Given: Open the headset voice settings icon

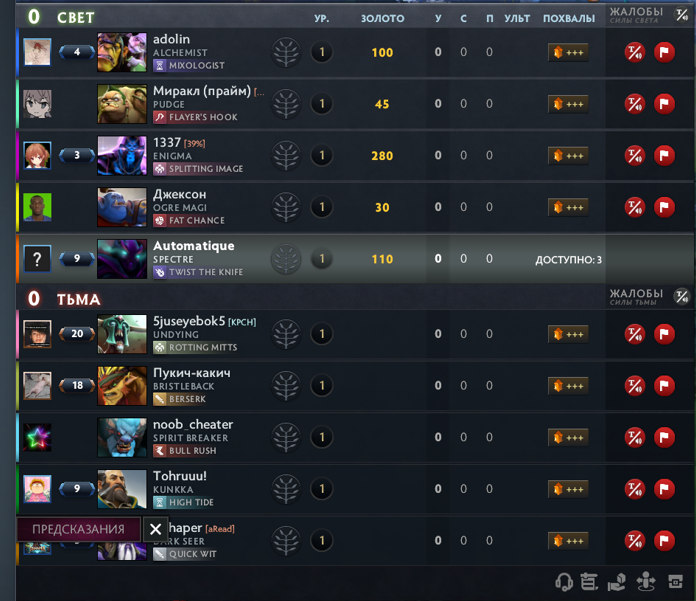Looking at the screenshot, I should point(564,581).
